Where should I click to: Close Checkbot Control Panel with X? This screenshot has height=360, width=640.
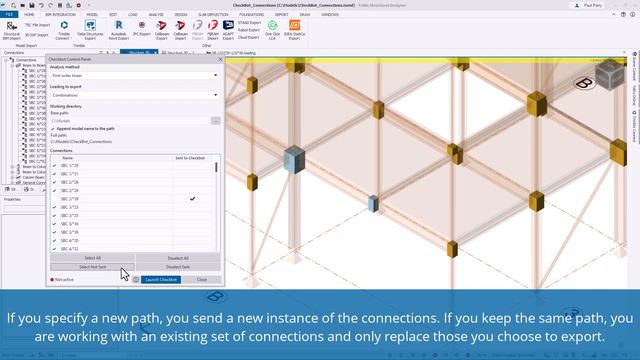pos(220,59)
